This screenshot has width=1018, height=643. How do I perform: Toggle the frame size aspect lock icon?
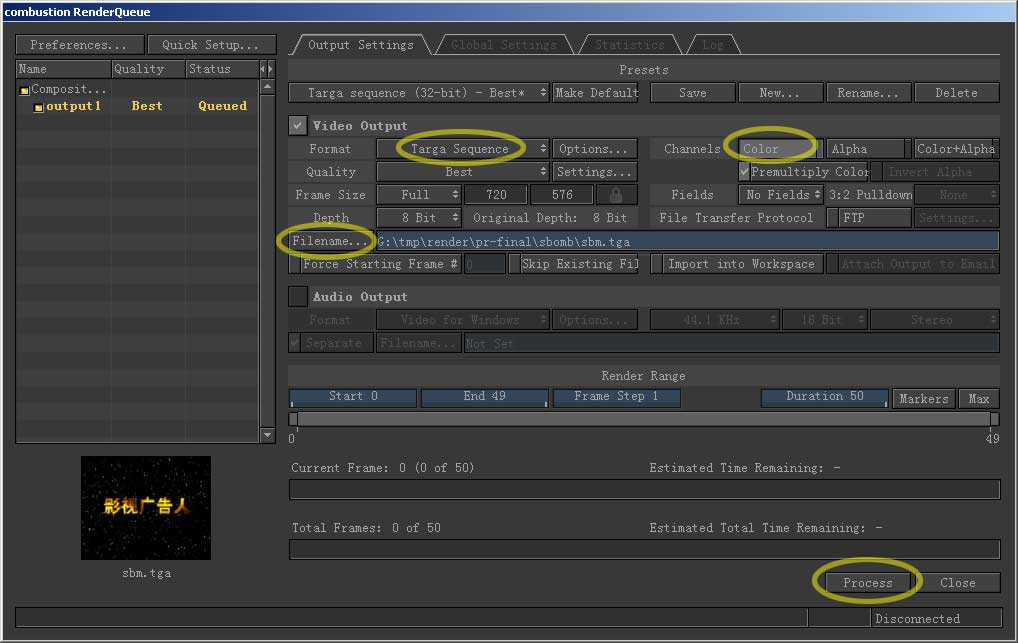615,195
